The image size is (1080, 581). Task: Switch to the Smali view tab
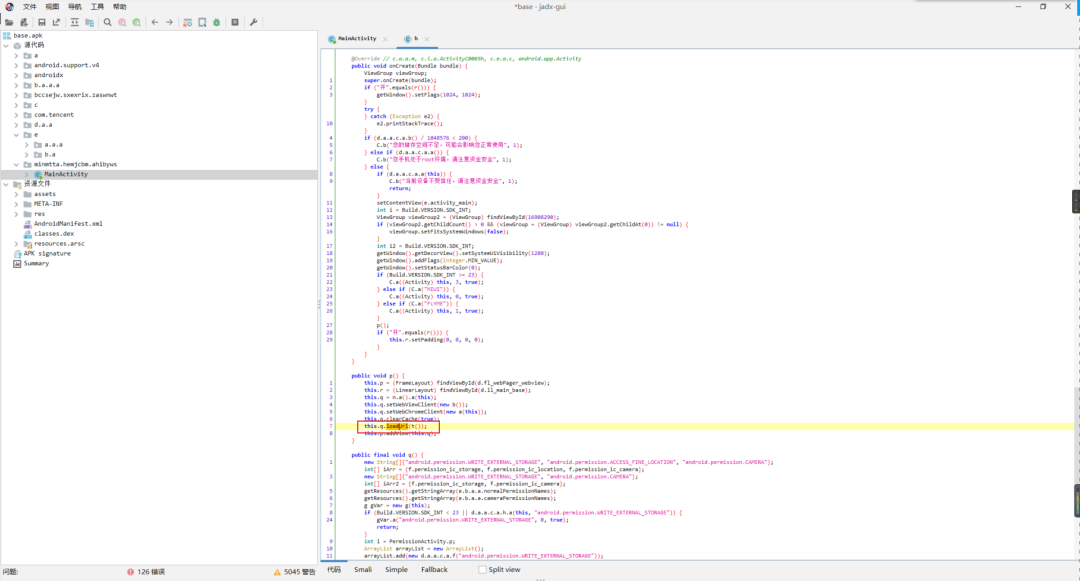[x=363, y=570]
